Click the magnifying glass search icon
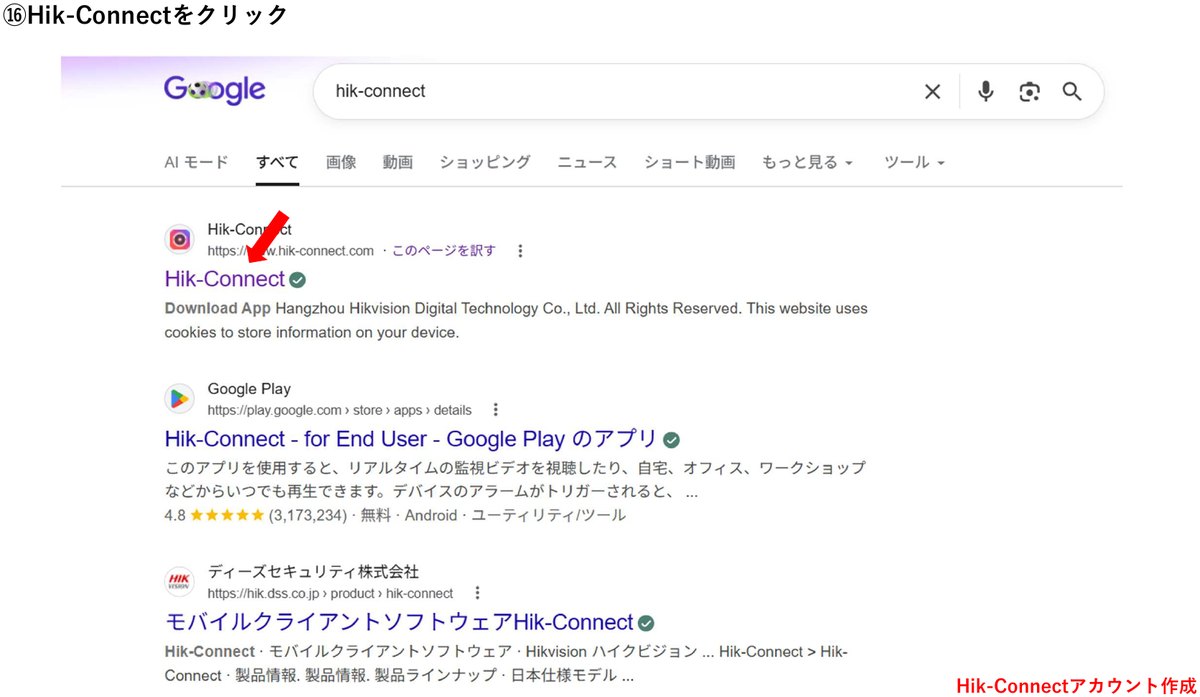1200x697 pixels. (x=1072, y=92)
